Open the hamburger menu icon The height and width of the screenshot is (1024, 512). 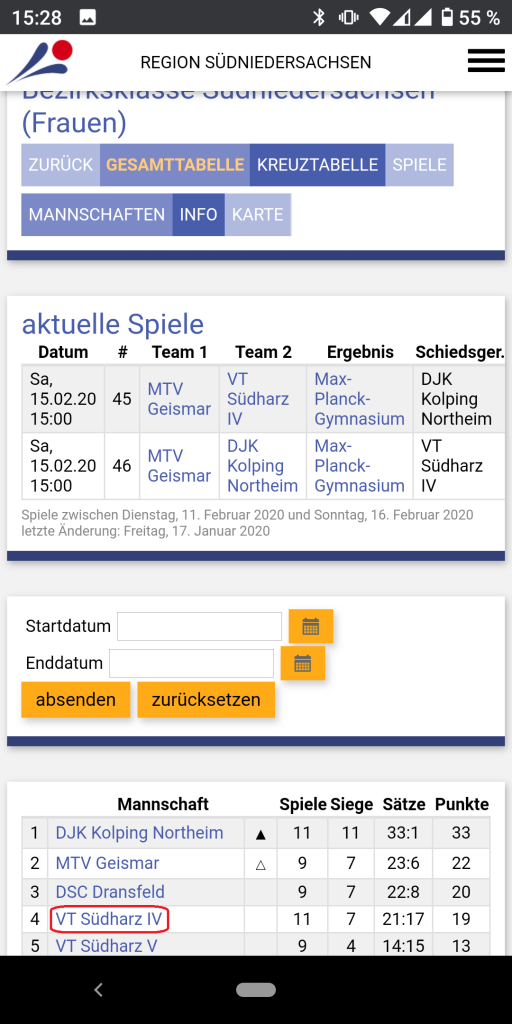(x=486, y=61)
